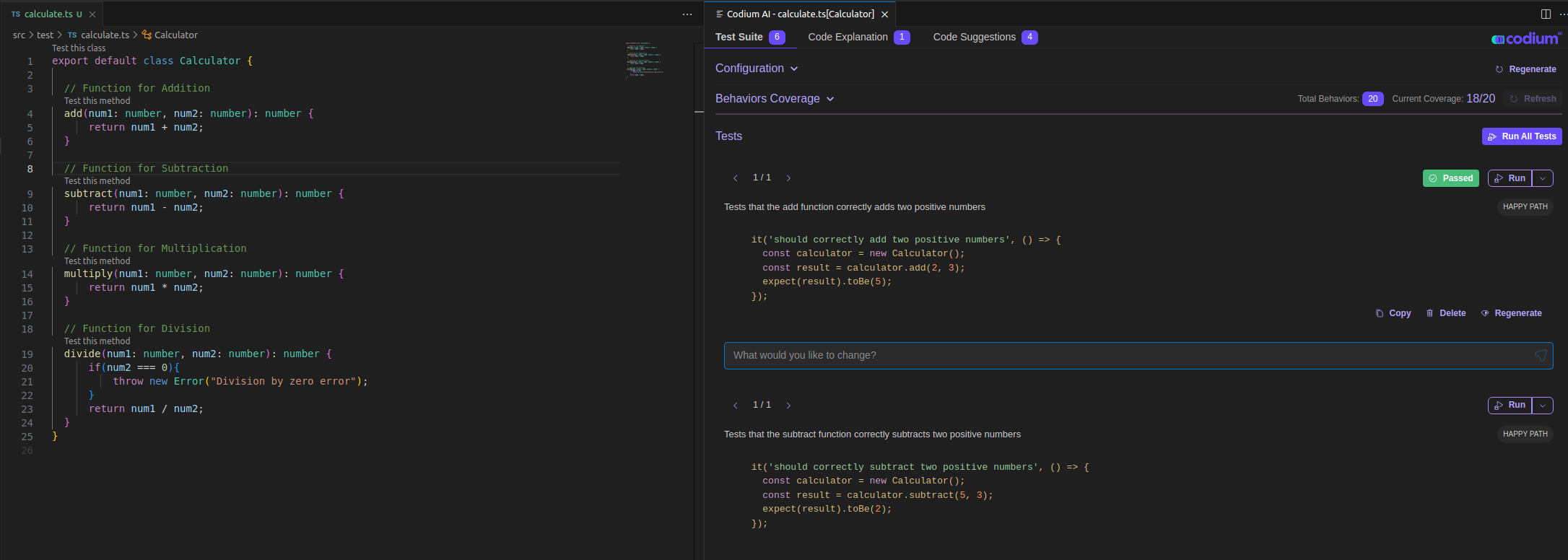Click the send icon in change prompt

click(x=1541, y=356)
